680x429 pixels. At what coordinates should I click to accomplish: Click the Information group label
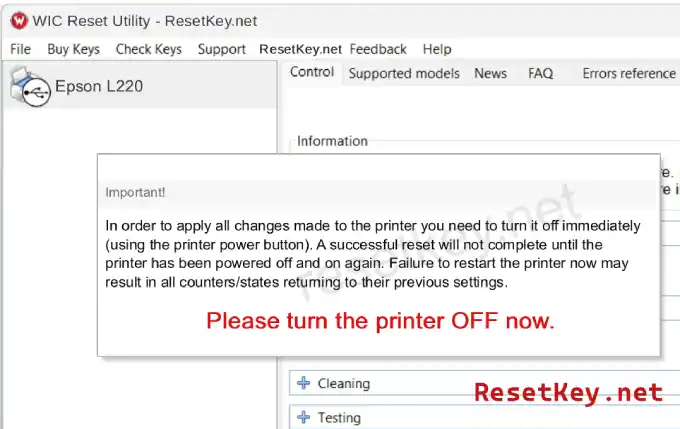tap(332, 141)
